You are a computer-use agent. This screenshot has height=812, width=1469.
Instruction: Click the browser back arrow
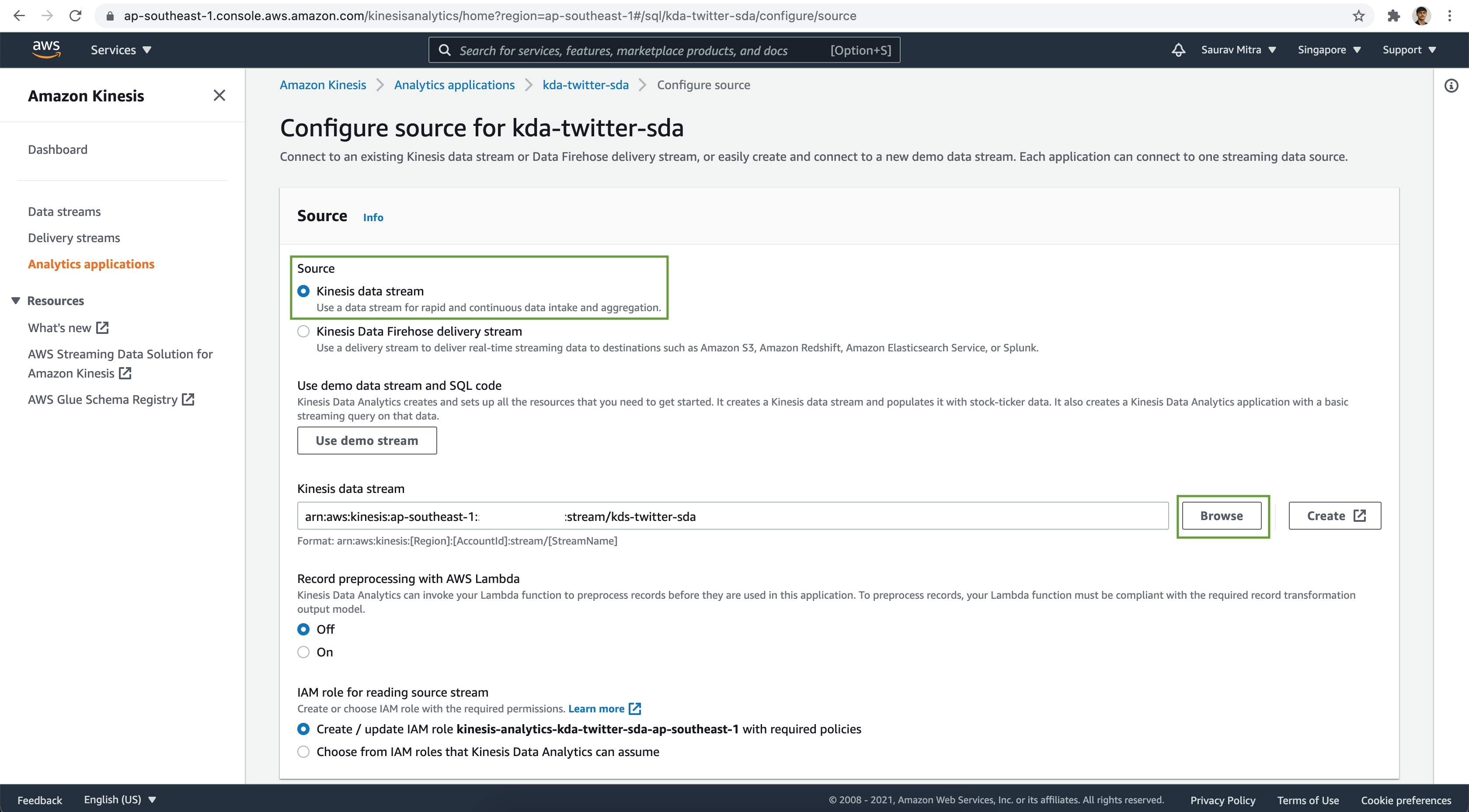(19, 16)
